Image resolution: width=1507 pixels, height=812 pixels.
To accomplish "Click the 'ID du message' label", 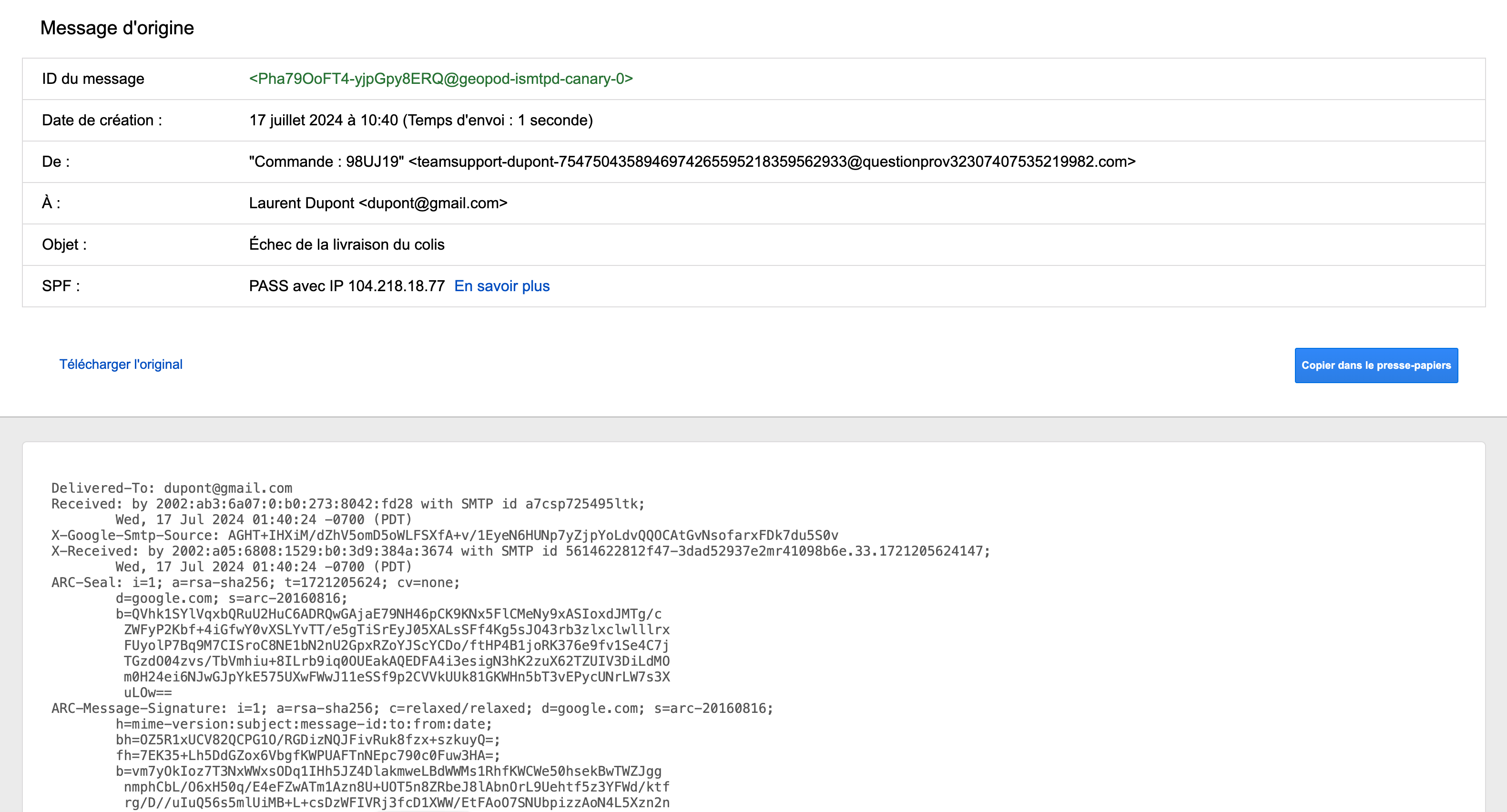I will click(x=93, y=79).
